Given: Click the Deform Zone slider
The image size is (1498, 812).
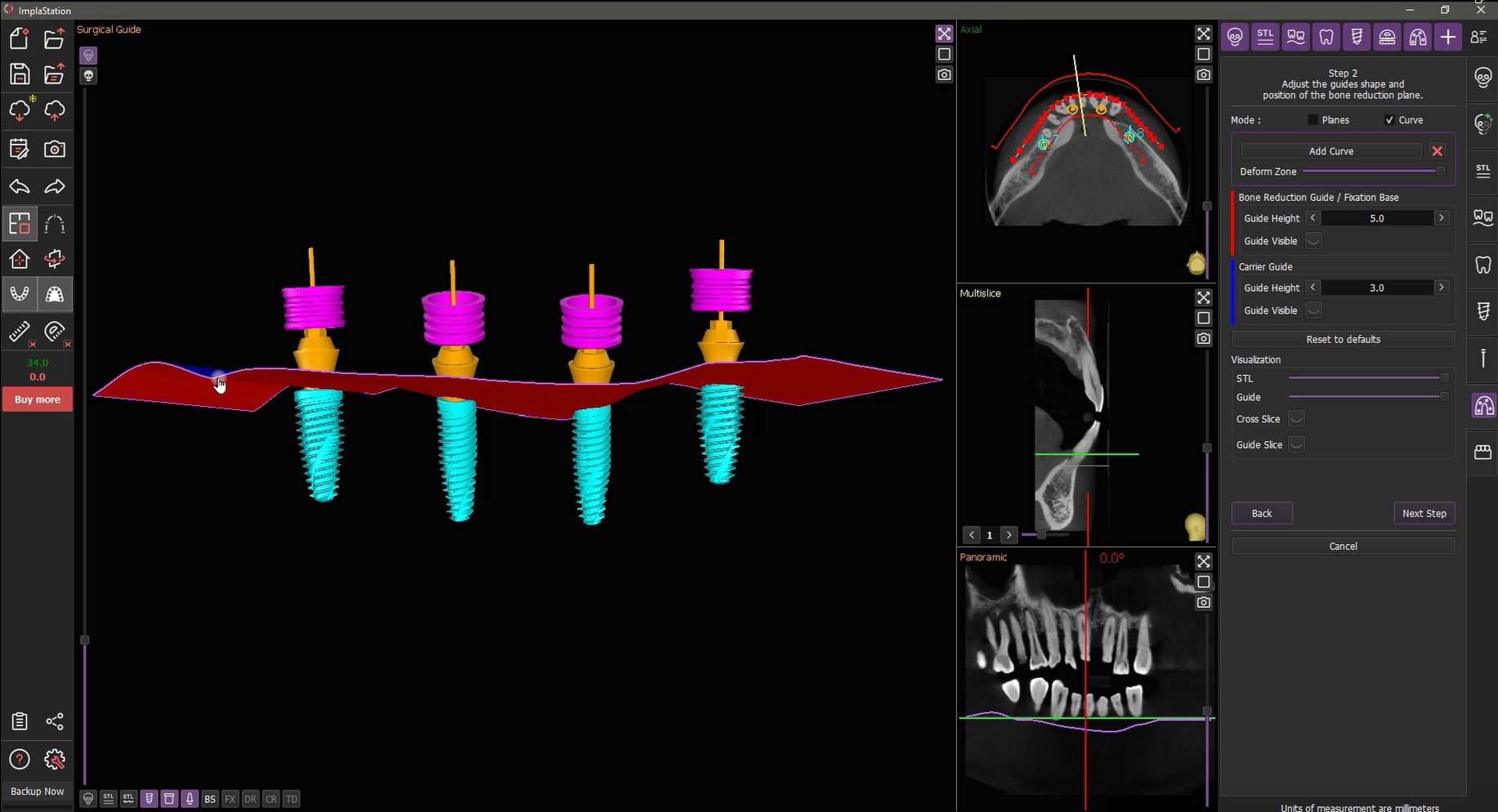Looking at the screenshot, I should [1372, 172].
